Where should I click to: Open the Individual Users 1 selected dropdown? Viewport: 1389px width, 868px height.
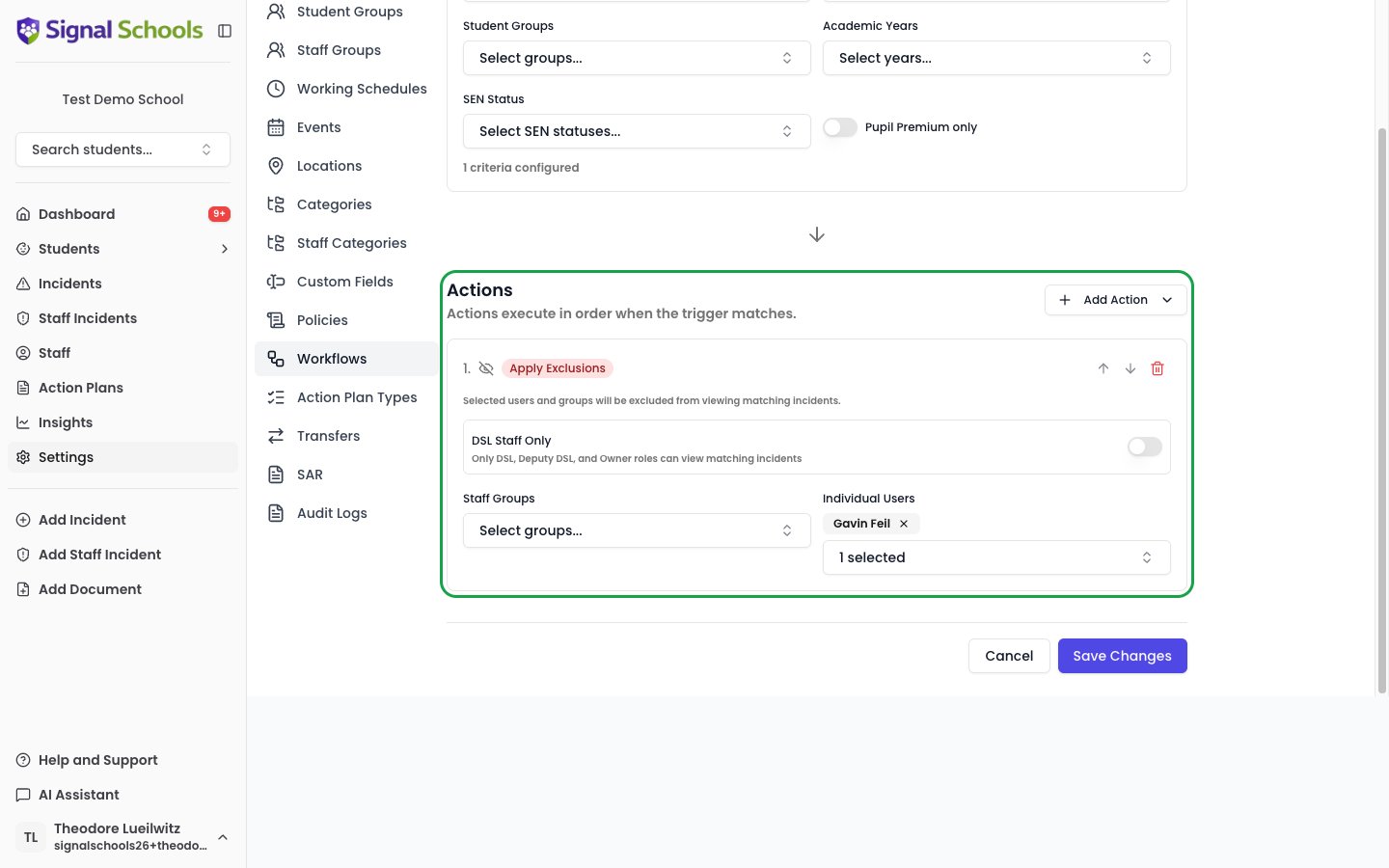coord(996,557)
